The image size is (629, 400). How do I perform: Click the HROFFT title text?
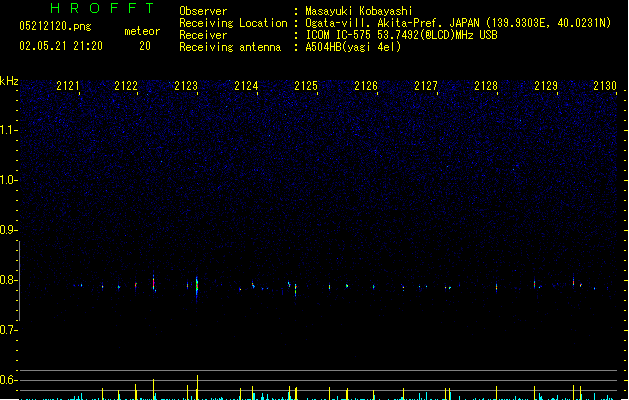[x=103, y=8]
